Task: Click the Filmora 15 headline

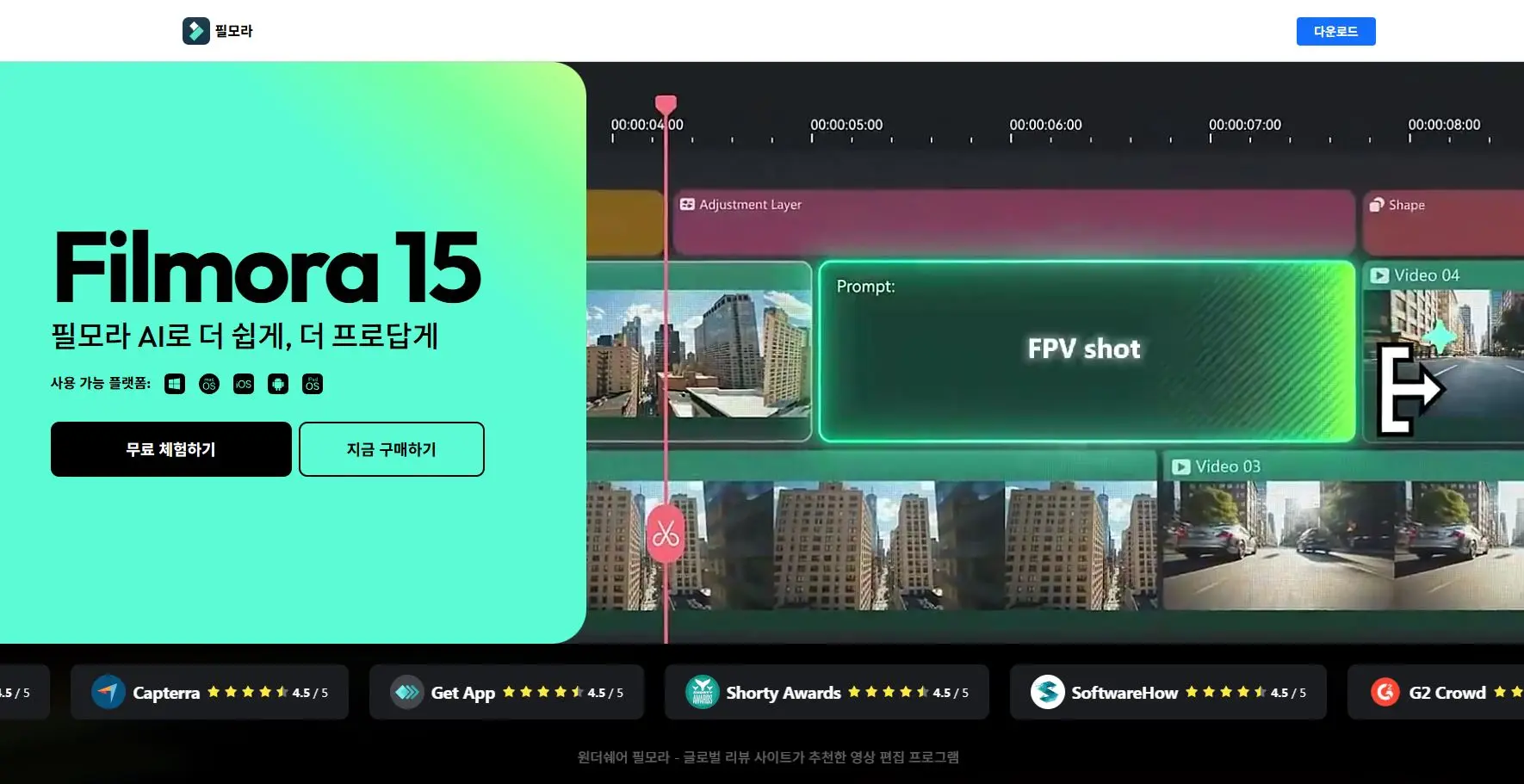Action: [268, 268]
